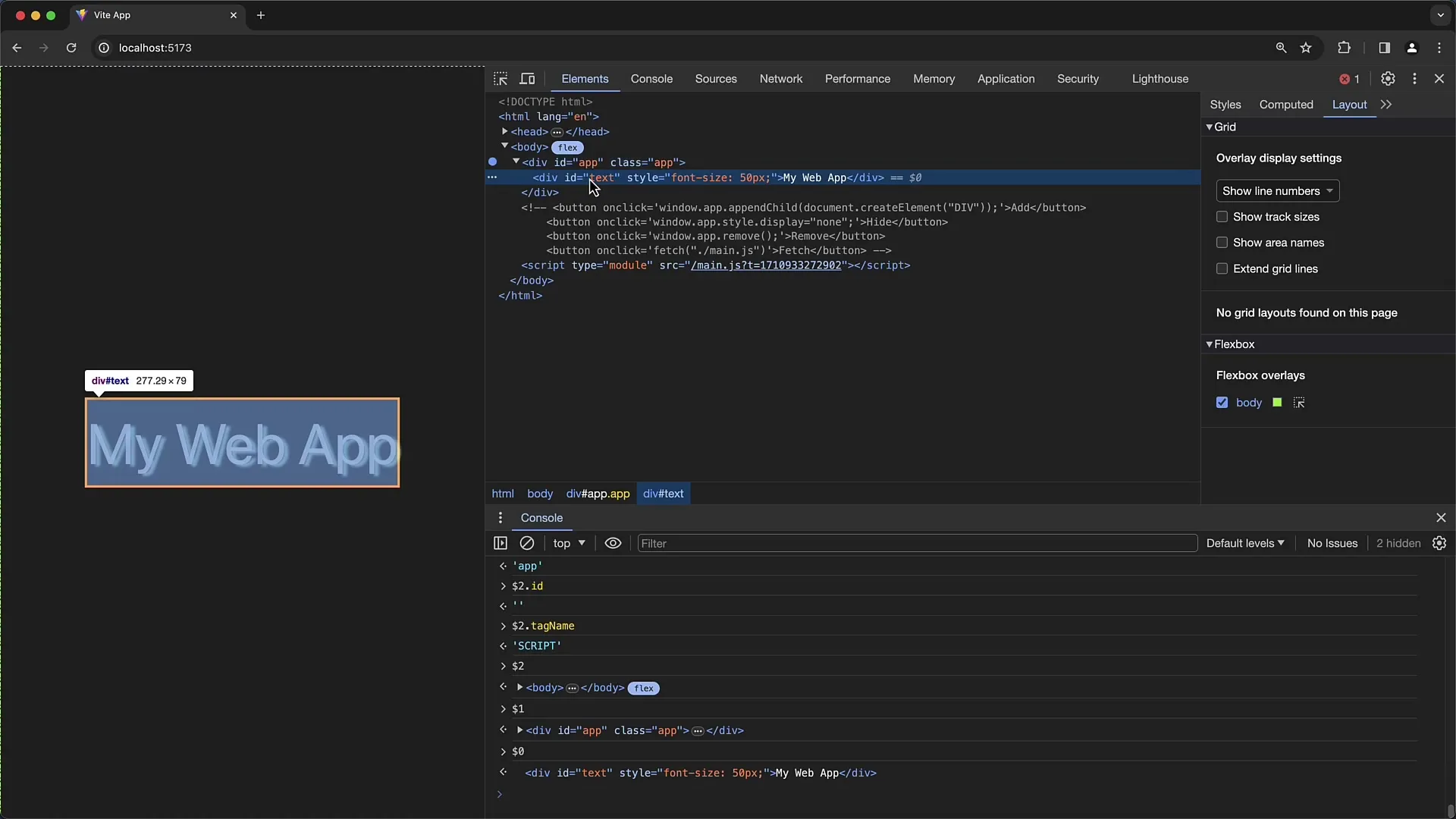The height and width of the screenshot is (819, 1456).
Task: Expand the body flex element in console
Action: point(518,687)
